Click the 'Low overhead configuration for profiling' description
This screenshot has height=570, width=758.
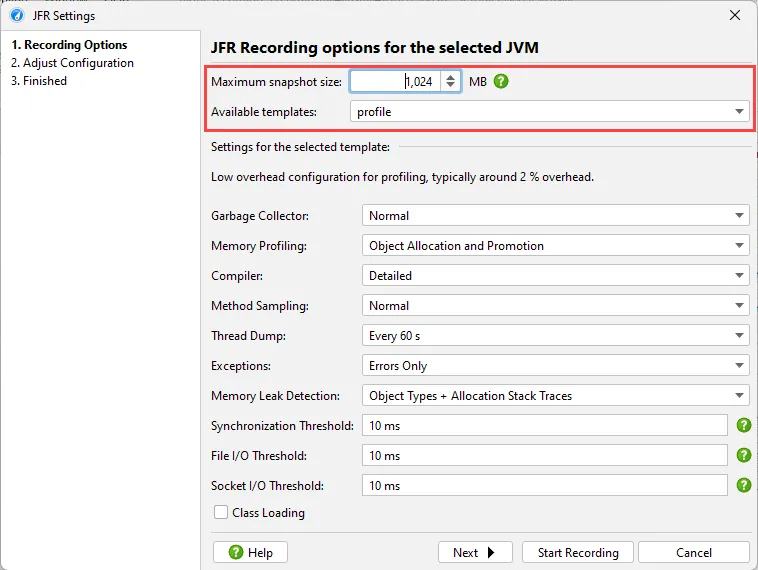pyautogui.click(x=402, y=177)
